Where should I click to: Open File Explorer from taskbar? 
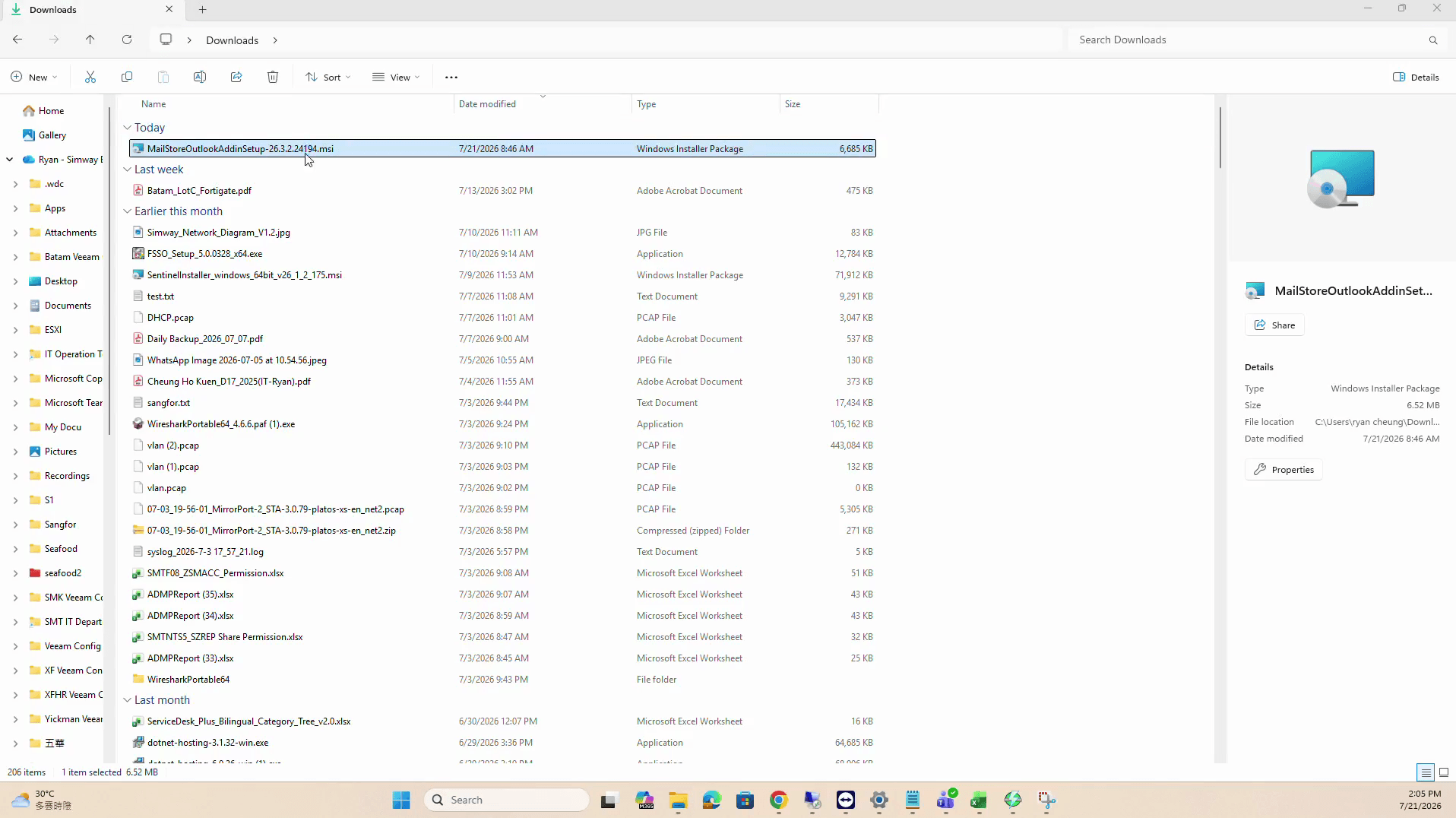click(678, 800)
